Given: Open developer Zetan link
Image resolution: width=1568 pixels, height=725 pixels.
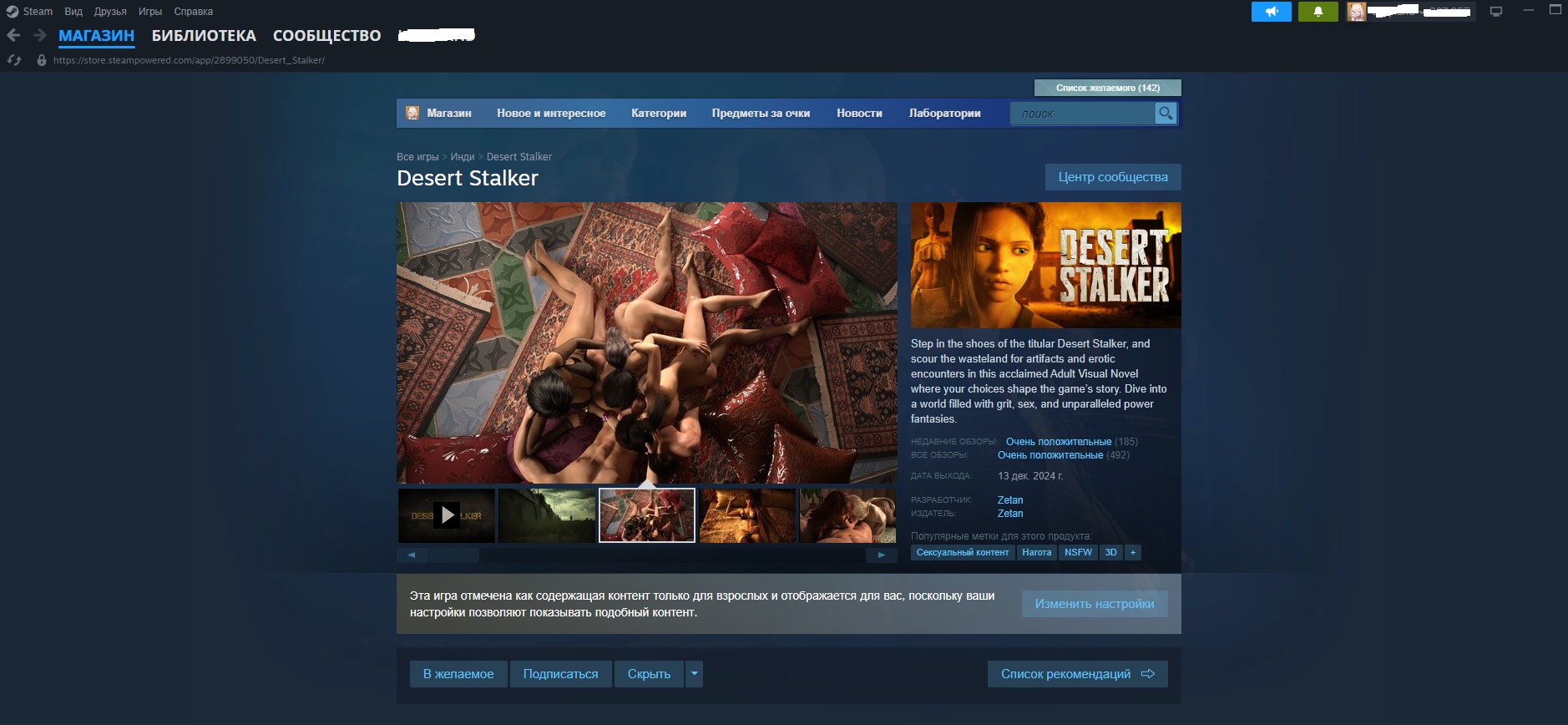Looking at the screenshot, I should tap(1010, 500).
